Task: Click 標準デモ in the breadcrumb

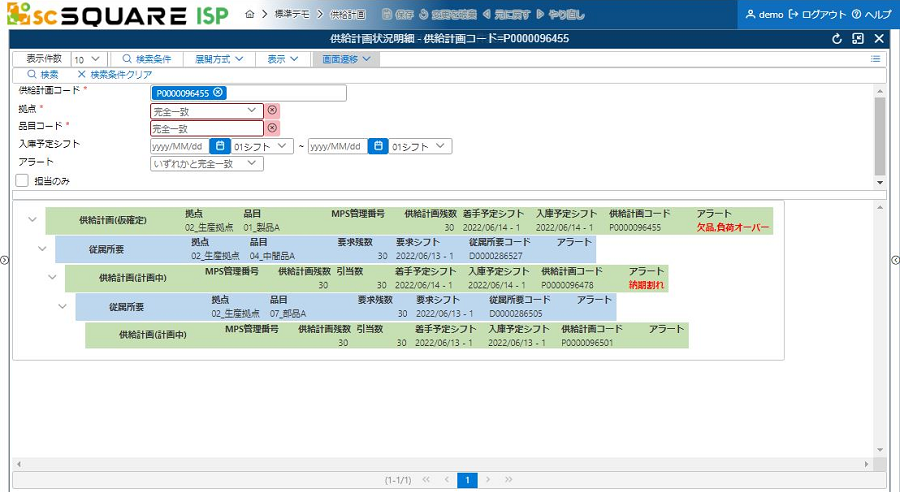Action: [x=292, y=14]
